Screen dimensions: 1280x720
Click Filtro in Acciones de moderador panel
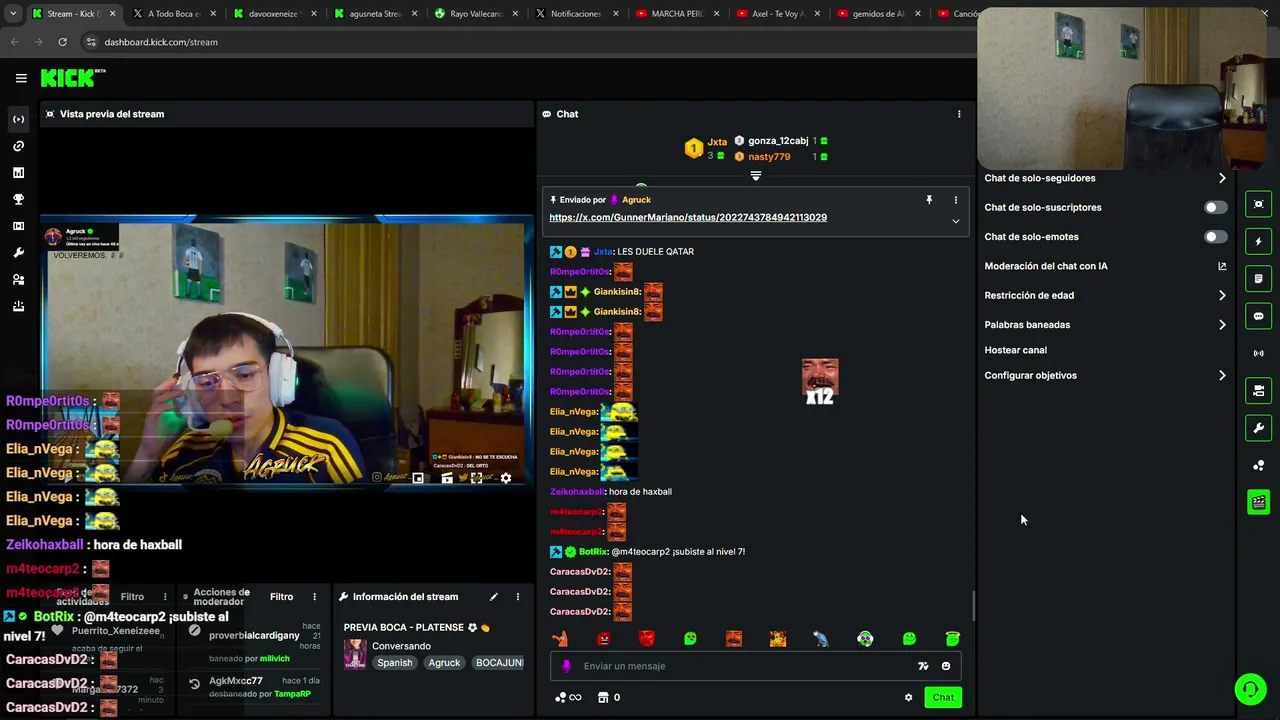pyautogui.click(x=281, y=597)
